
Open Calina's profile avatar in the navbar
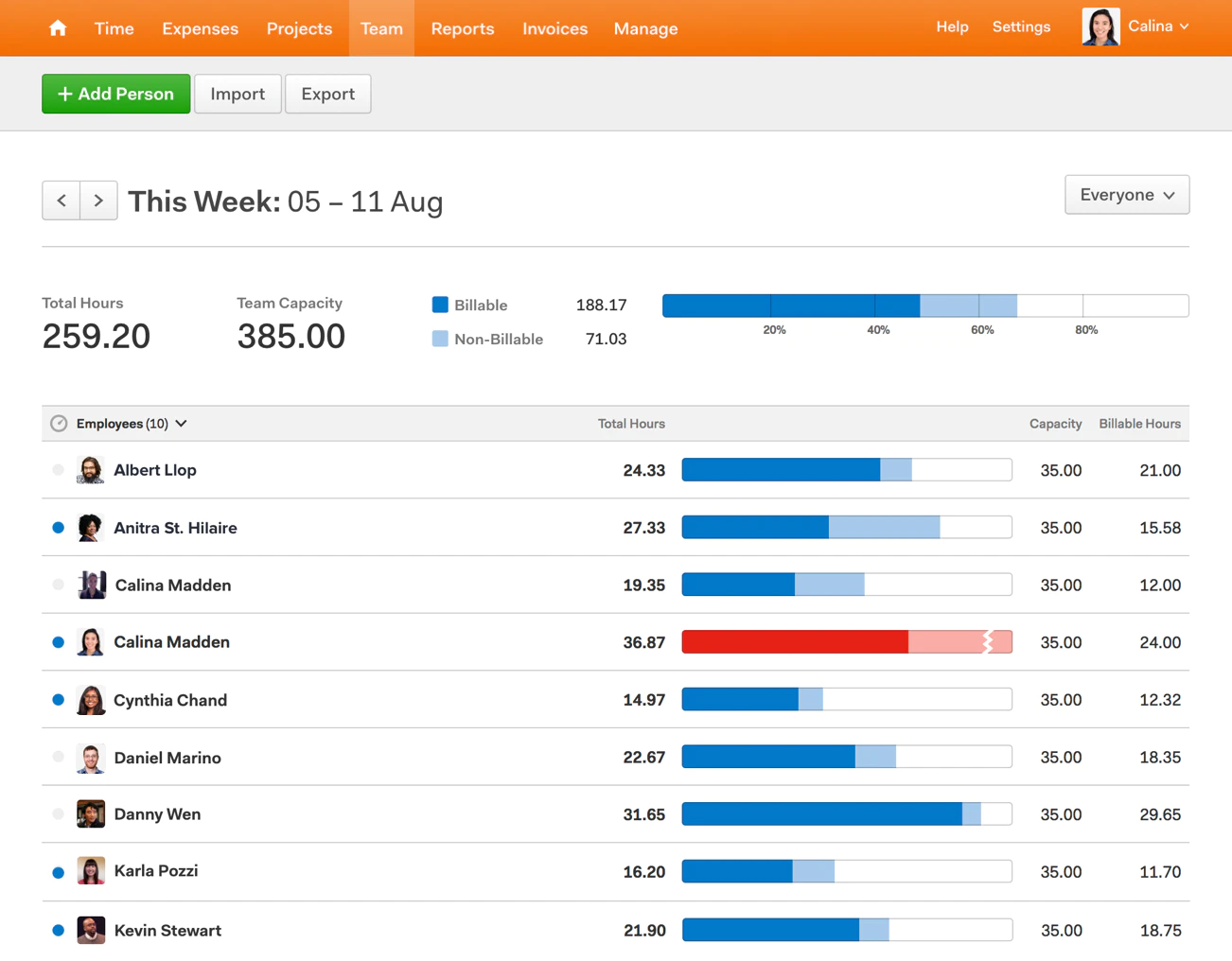pyautogui.click(x=1100, y=26)
